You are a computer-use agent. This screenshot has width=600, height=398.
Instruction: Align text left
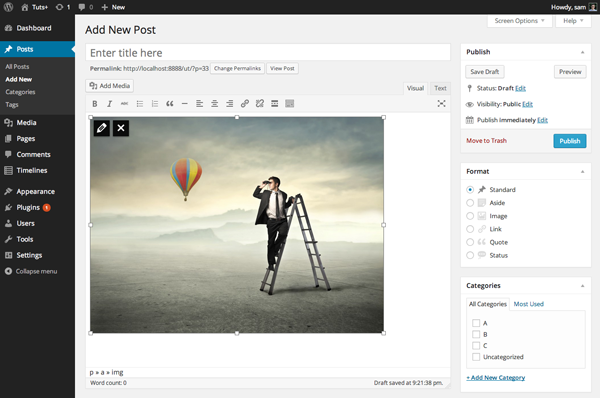(199, 104)
